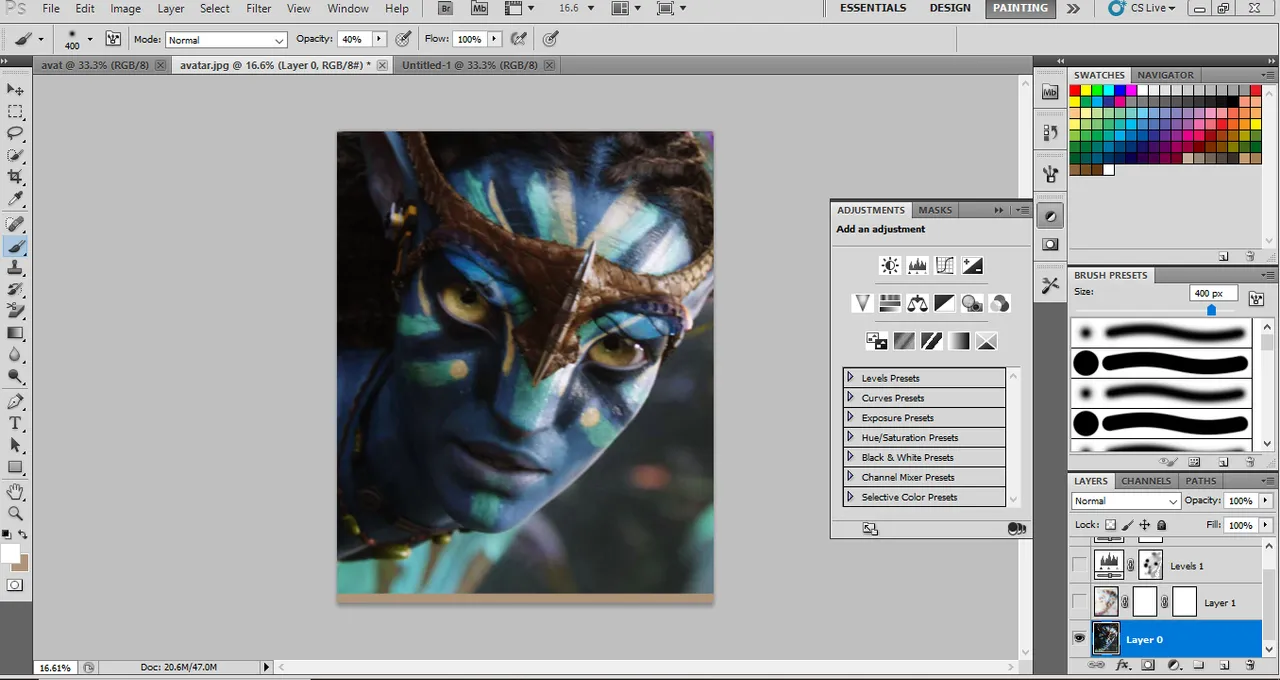Switch to Essentials workspace
The height and width of the screenshot is (680, 1280).
[873, 8]
